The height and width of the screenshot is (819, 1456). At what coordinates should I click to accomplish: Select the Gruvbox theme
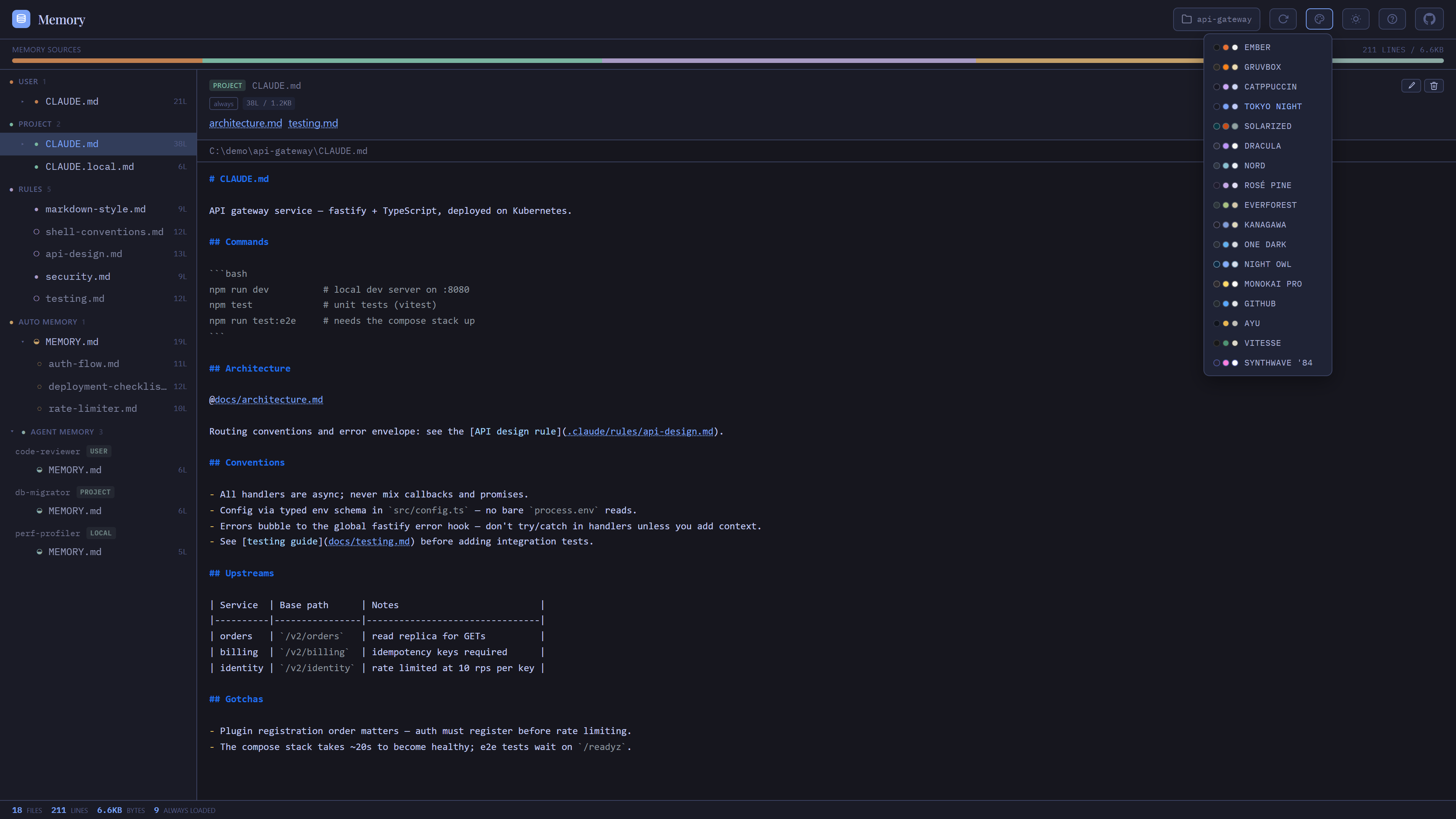pyautogui.click(x=1268, y=67)
